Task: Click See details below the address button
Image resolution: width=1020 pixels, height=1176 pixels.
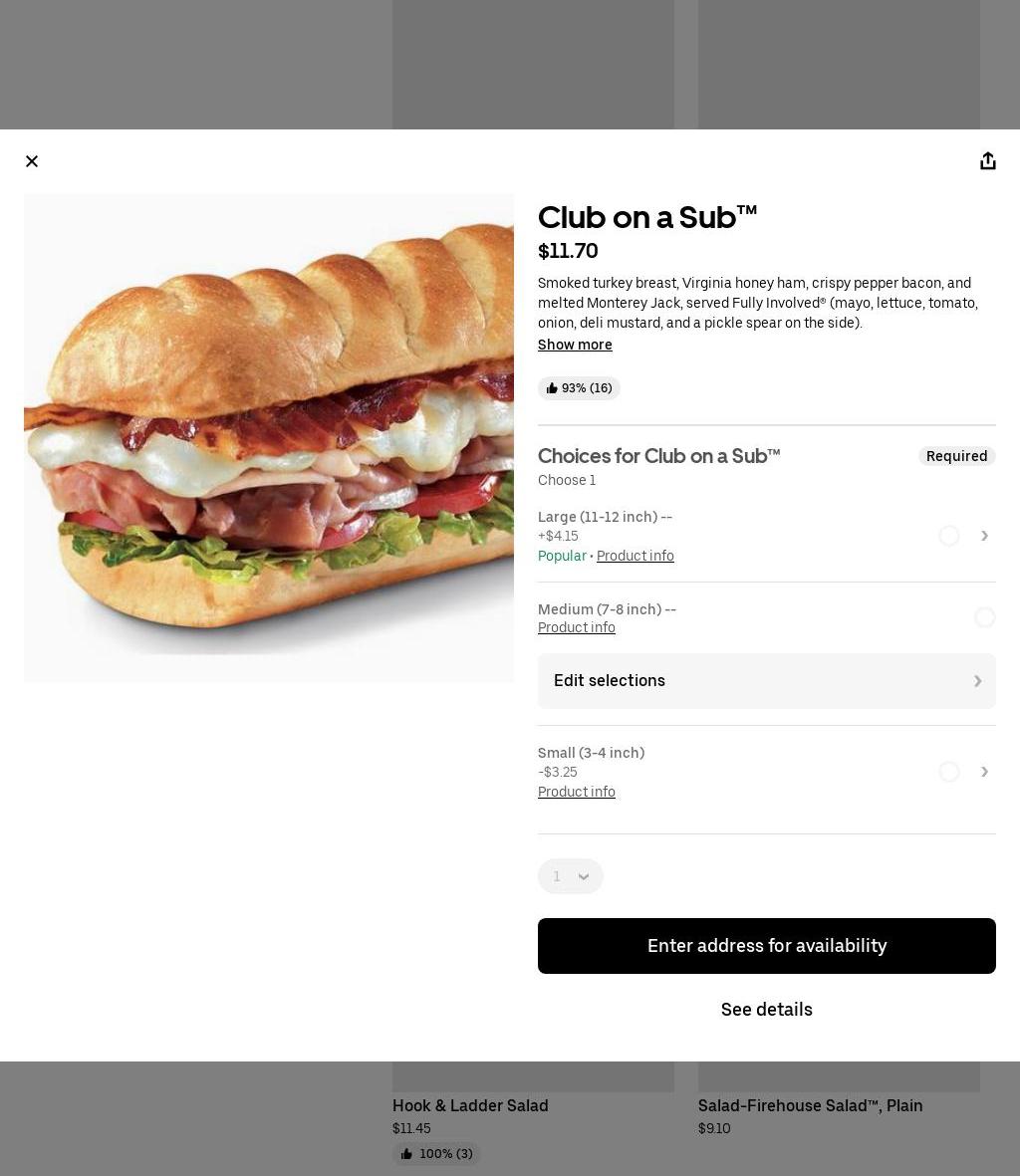Action: tap(767, 1010)
